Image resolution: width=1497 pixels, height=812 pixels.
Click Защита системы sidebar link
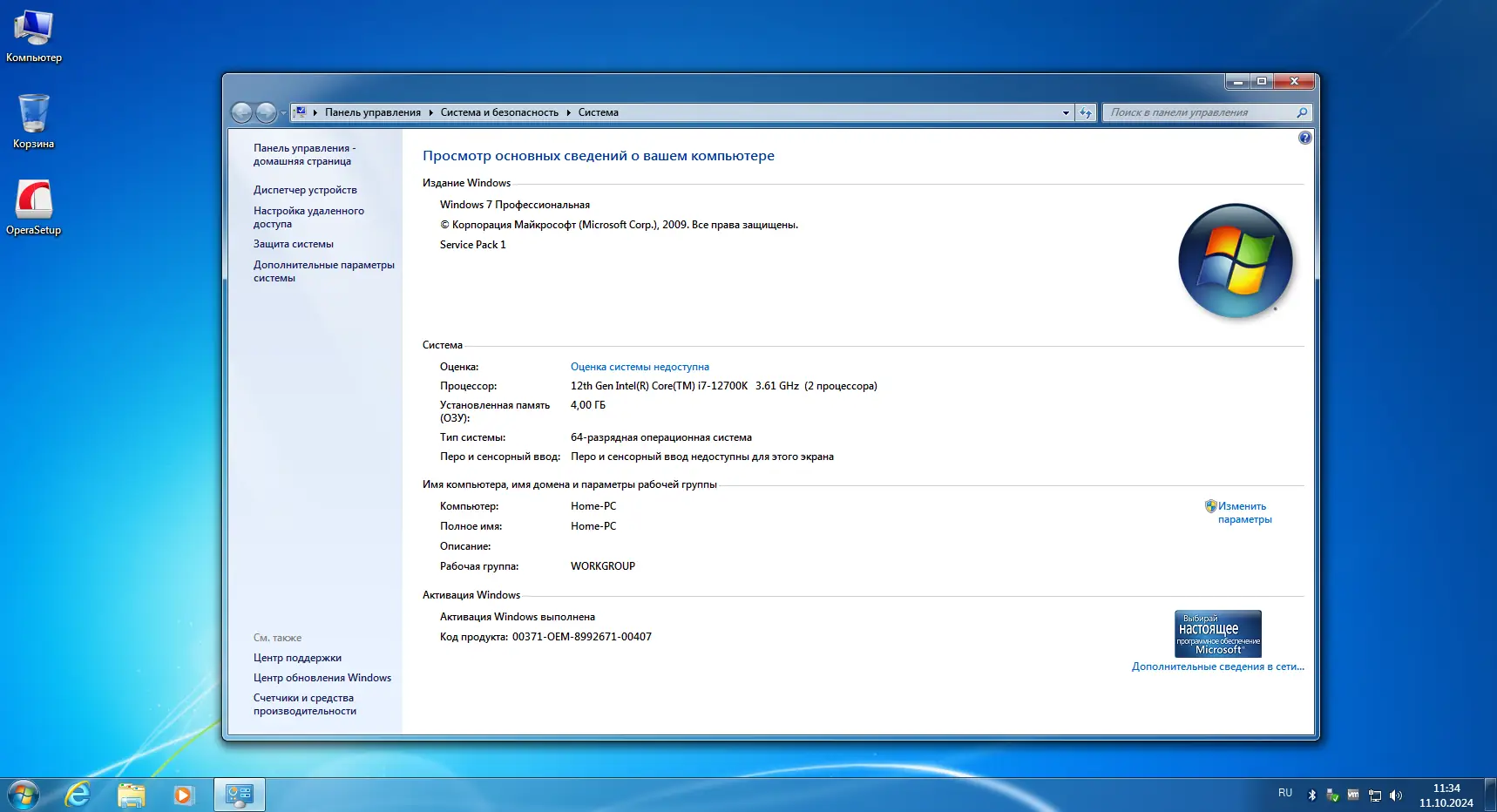293,244
